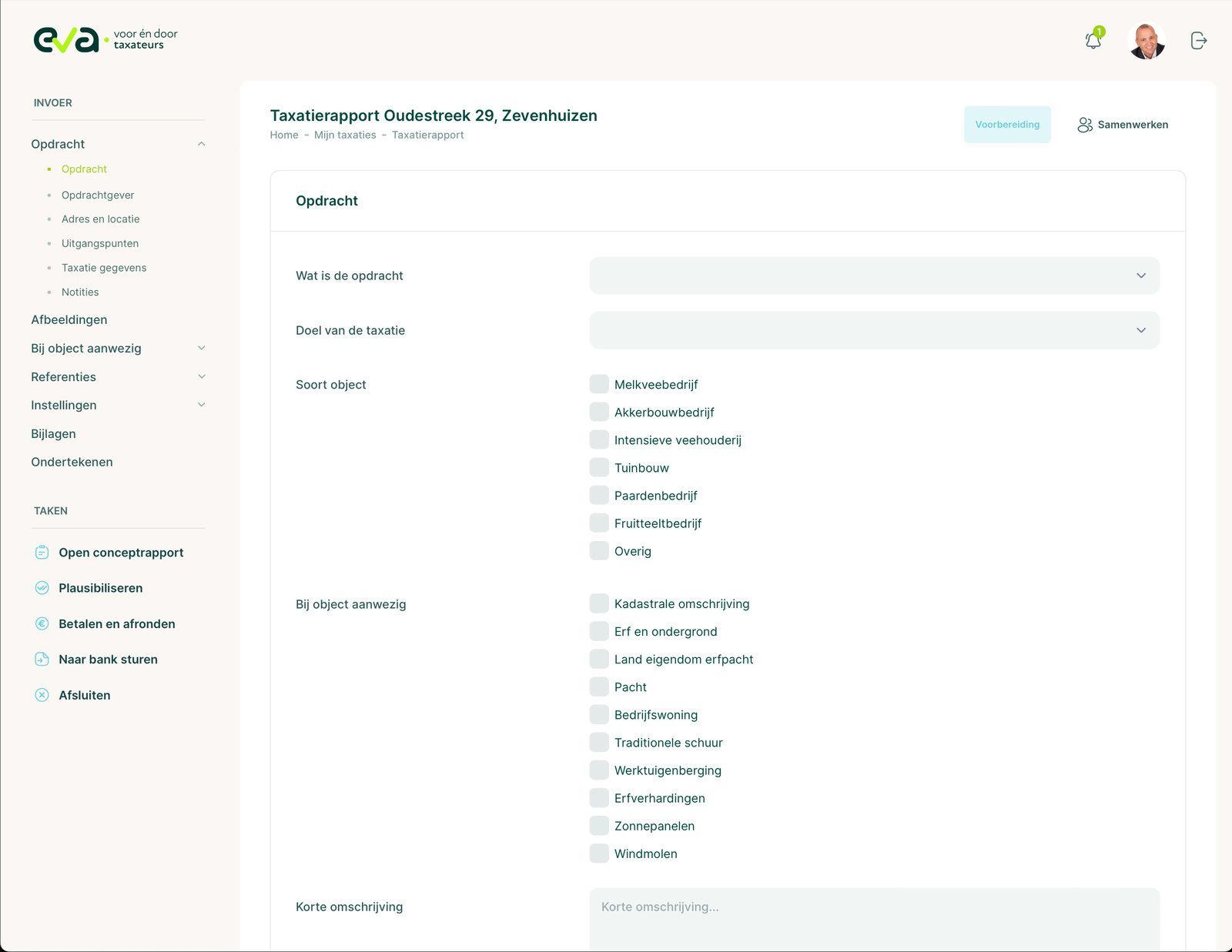Viewport: 1232px width, 952px height.
Task: Click the Open conceptrapport clipboard icon
Action: pyautogui.click(x=42, y=553)
